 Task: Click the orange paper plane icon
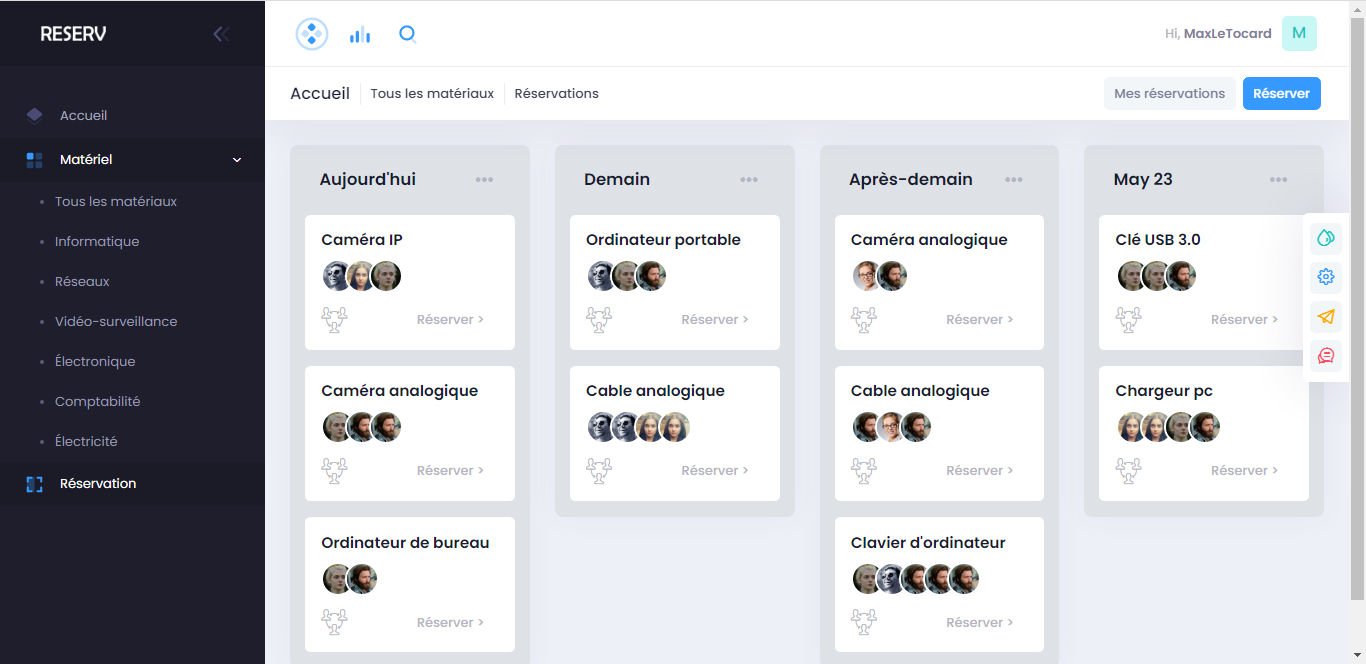click(1326, 317)
